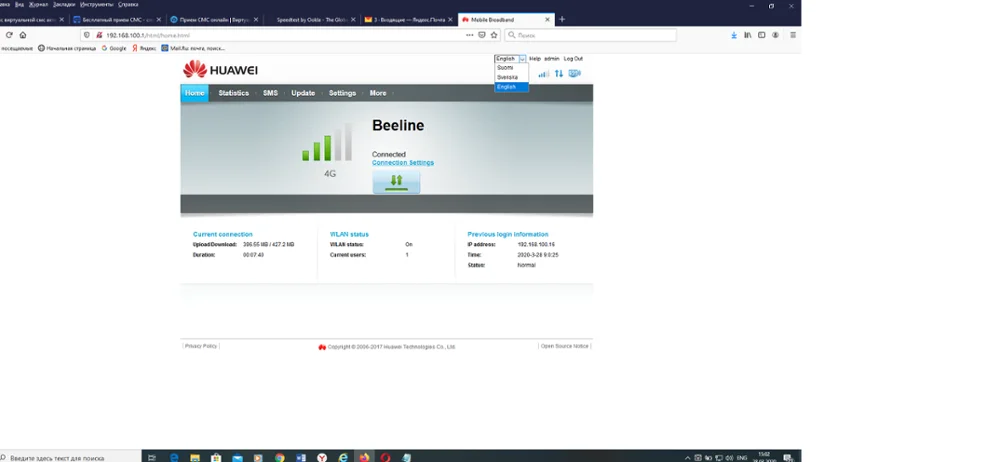Select Suomi in language list
Viewport: 1000px width, 462px height.
tap(511, 68)
